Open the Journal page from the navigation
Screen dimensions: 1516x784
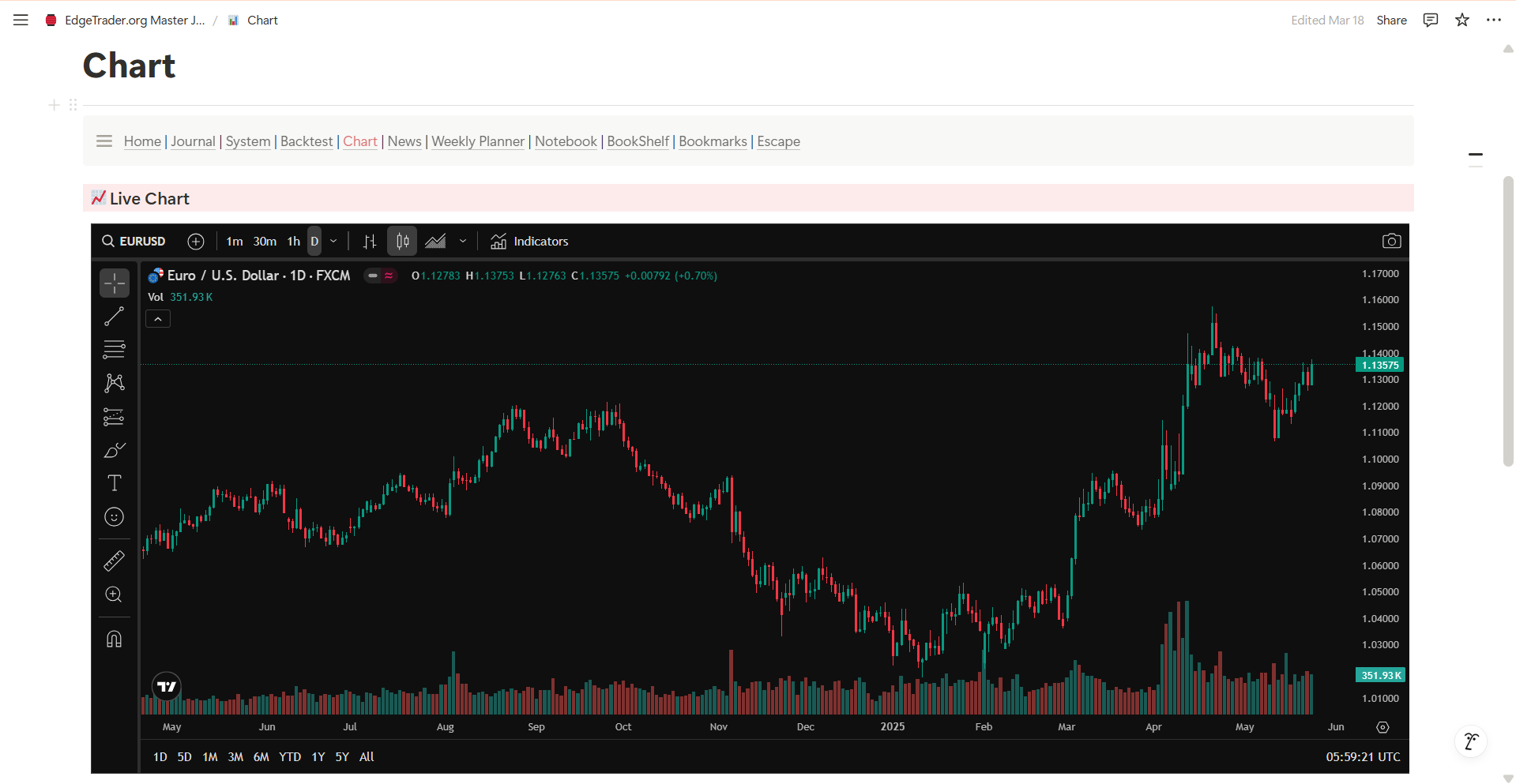tap(193, 141)
